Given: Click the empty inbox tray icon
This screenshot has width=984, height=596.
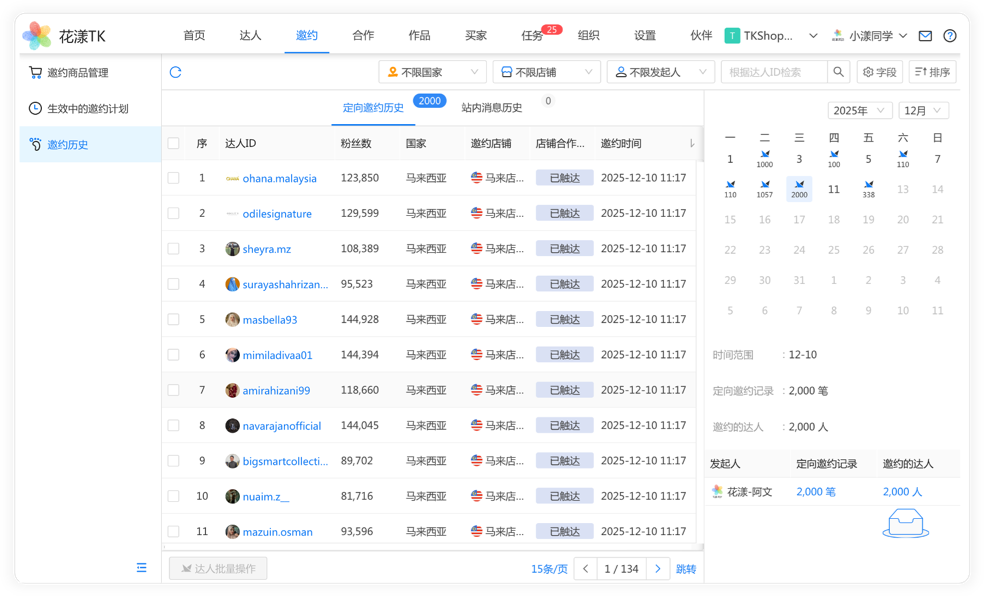Looking at the screenshot, I should [x=905, y=524].
